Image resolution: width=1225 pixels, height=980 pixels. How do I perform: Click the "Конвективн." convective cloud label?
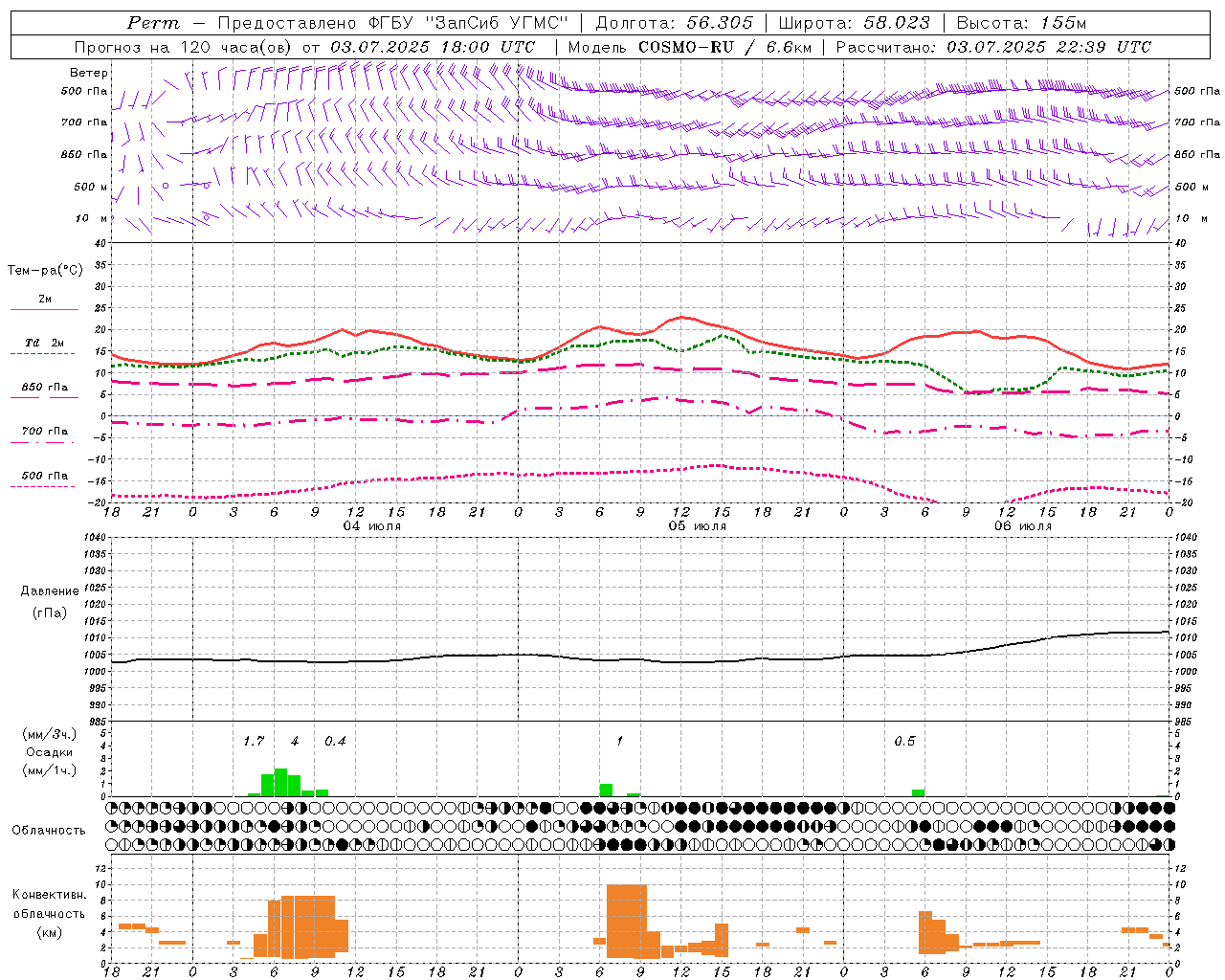point(49,896)
